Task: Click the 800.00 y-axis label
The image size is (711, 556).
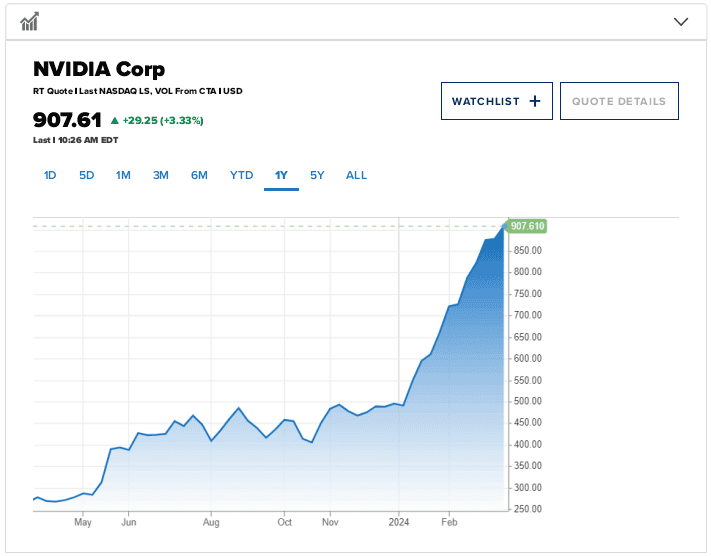Action: point(528,272)
